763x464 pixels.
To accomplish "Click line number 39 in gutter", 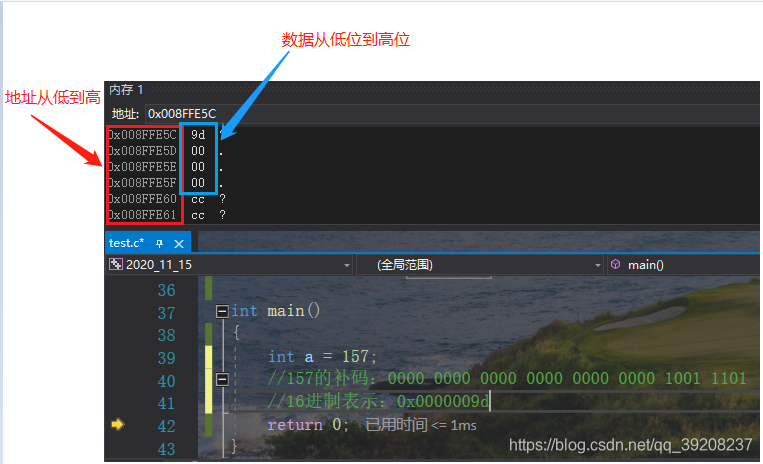I will point(166,358).
